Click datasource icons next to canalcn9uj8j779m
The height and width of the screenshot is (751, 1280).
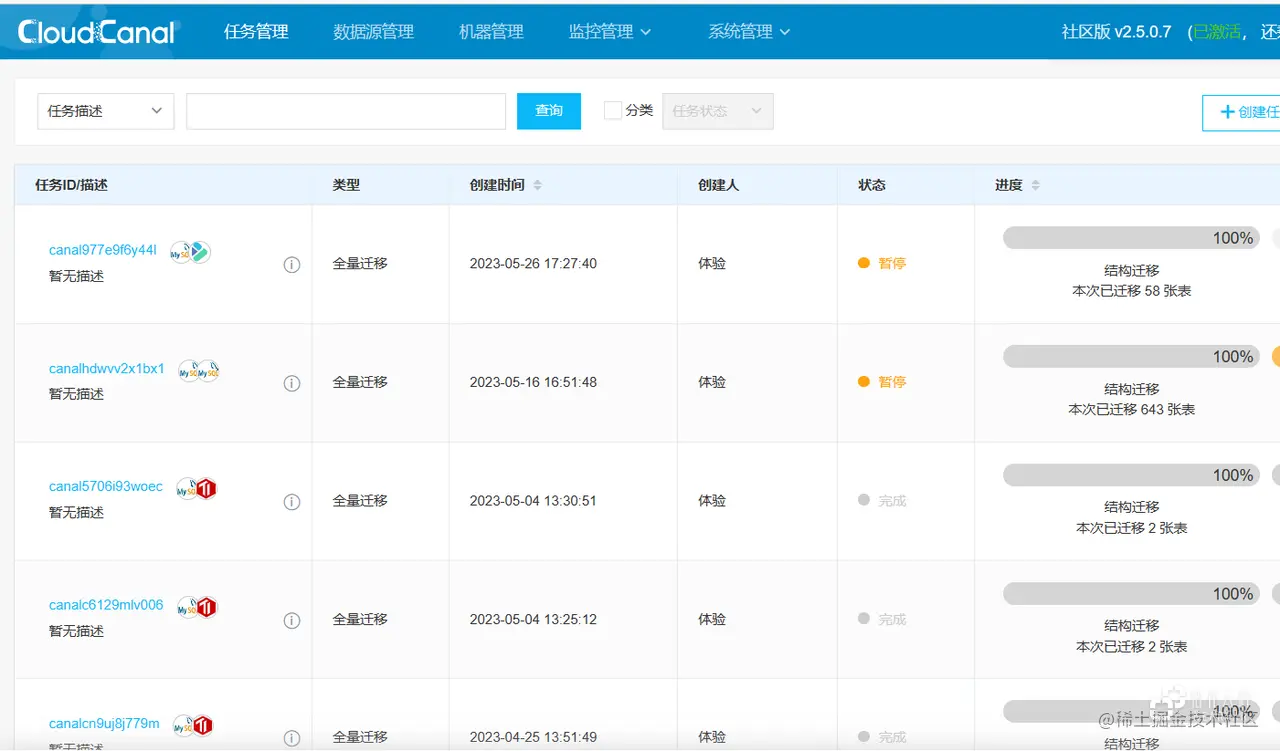(x=193, y=725)
